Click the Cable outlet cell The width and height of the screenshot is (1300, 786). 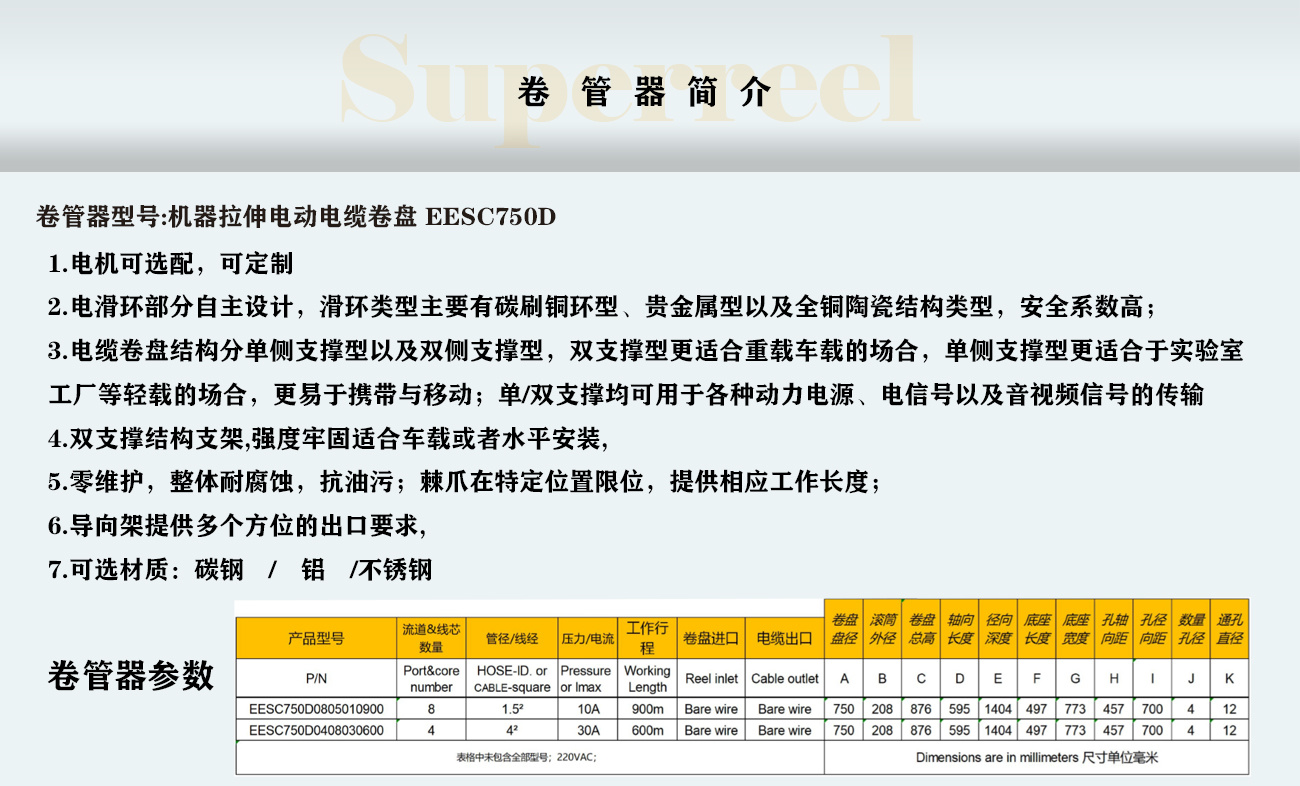[x=785, y=678]
